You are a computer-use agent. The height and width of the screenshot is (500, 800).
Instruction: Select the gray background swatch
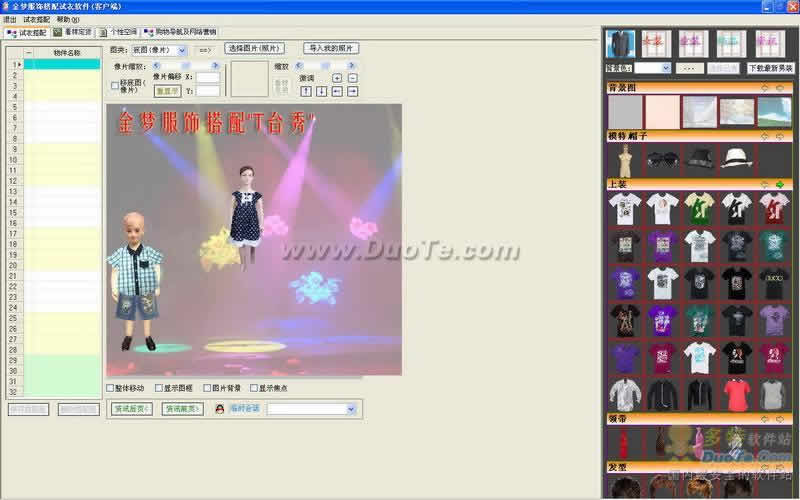click(625, 112)
